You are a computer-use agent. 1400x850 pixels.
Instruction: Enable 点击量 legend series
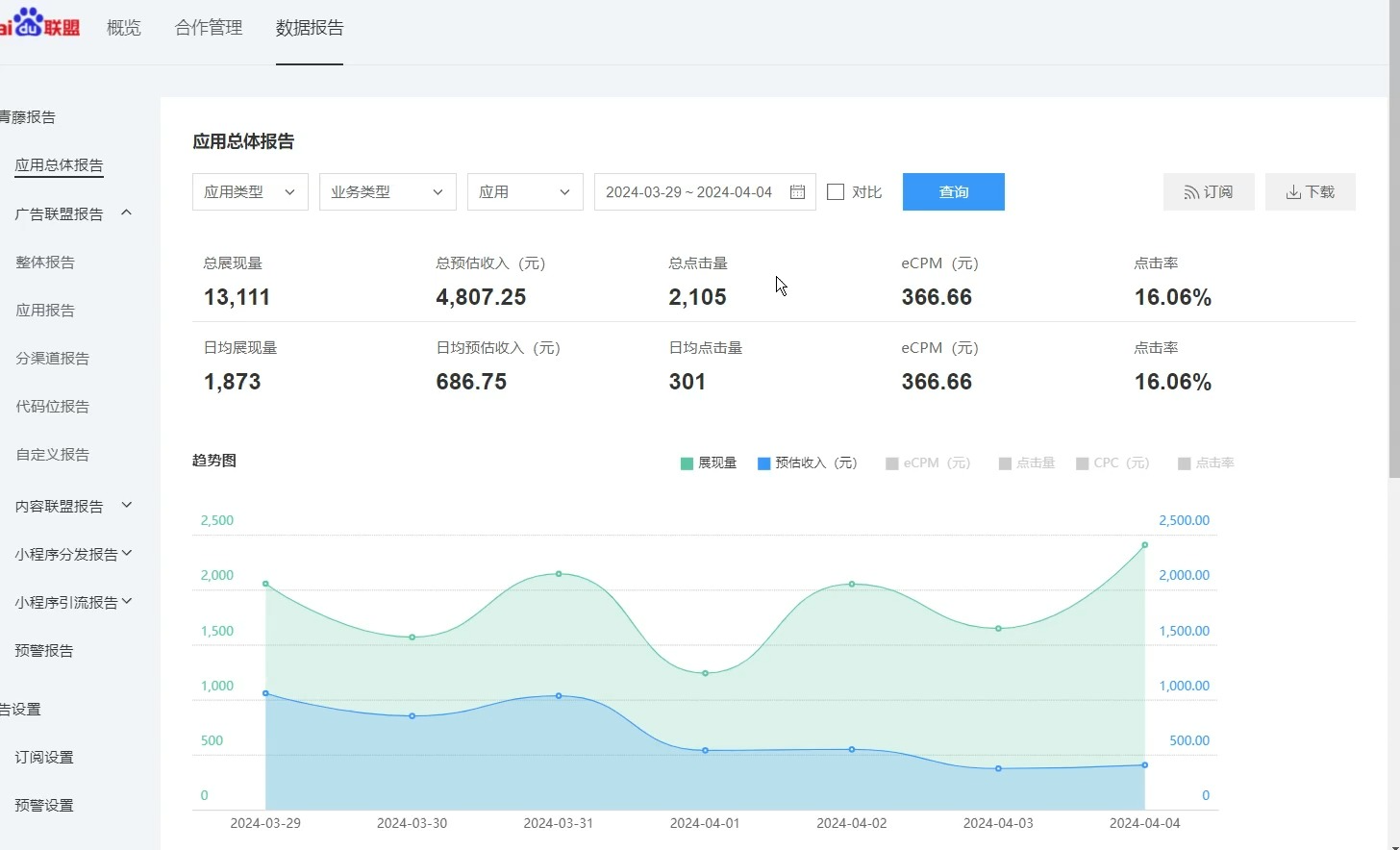pos(1027,463)
